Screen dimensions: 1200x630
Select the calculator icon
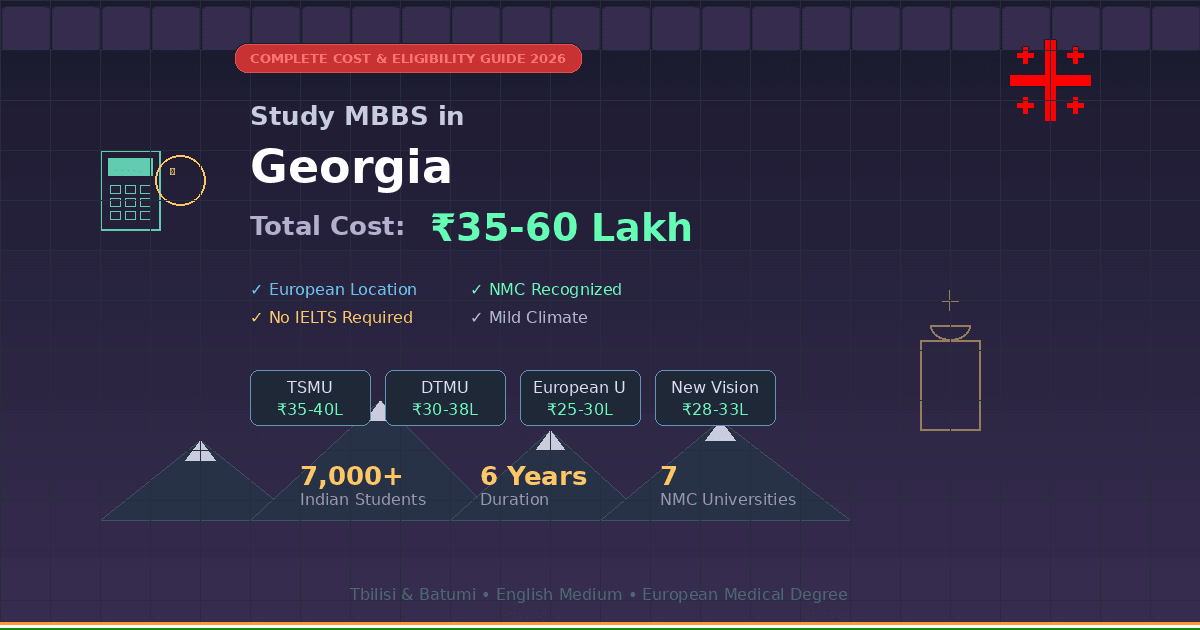click(130, 190)
